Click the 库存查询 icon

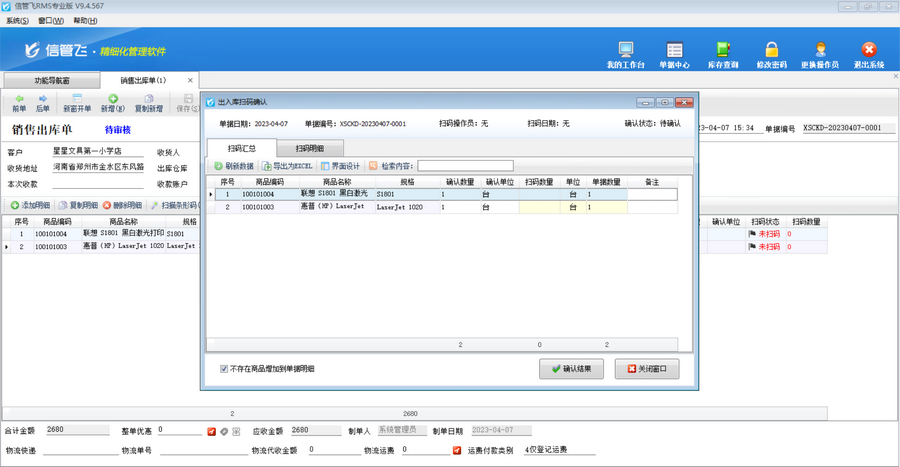(722, 54)
